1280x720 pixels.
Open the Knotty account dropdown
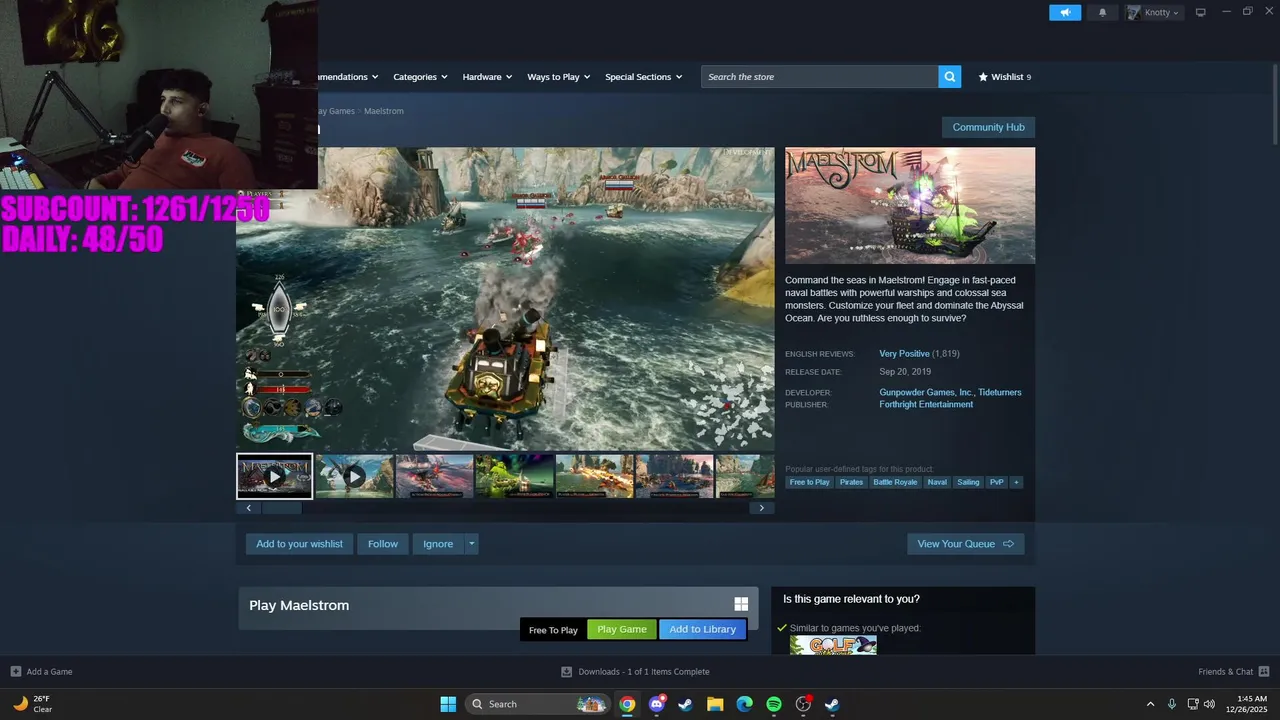[1153, 12]
